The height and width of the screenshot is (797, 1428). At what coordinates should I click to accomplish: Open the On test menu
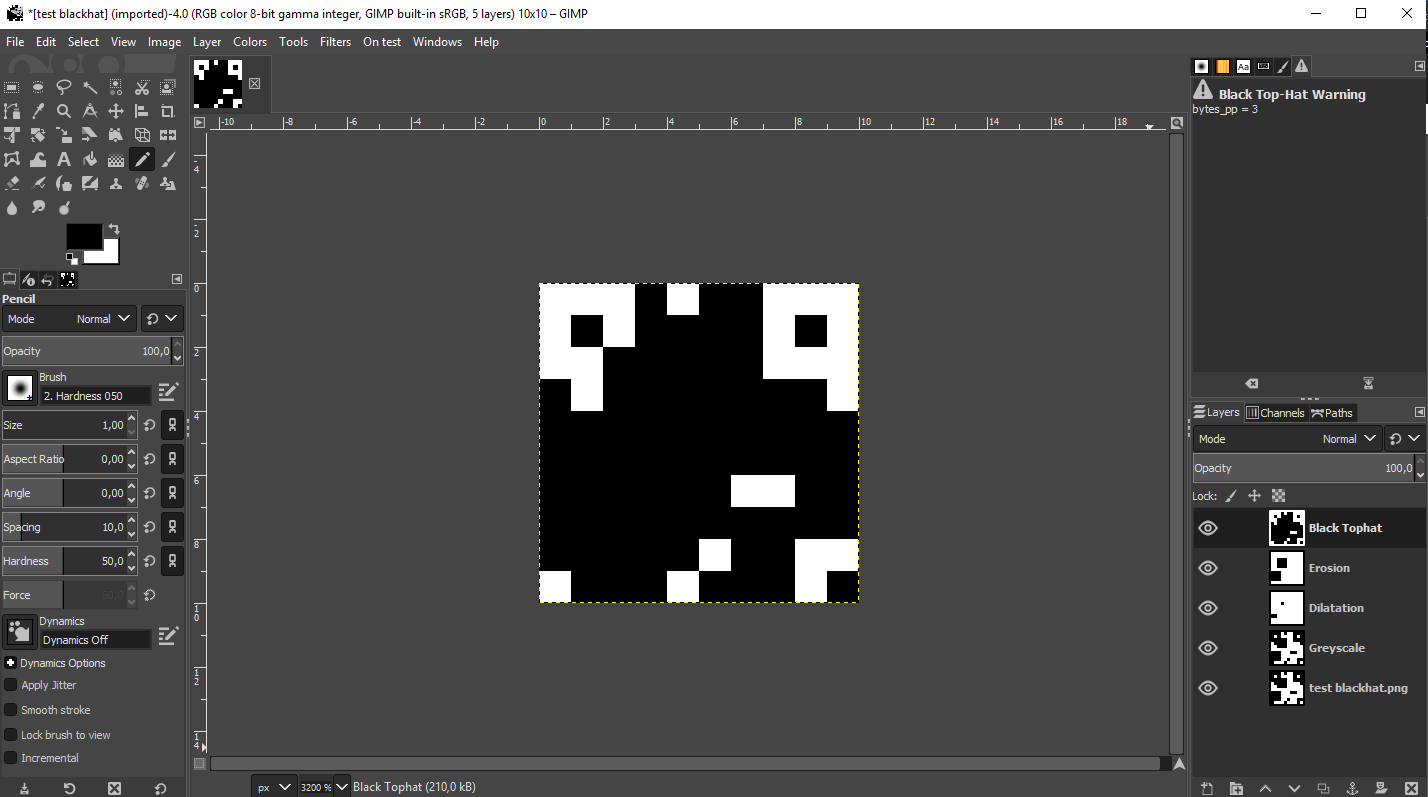click(382, 42)
